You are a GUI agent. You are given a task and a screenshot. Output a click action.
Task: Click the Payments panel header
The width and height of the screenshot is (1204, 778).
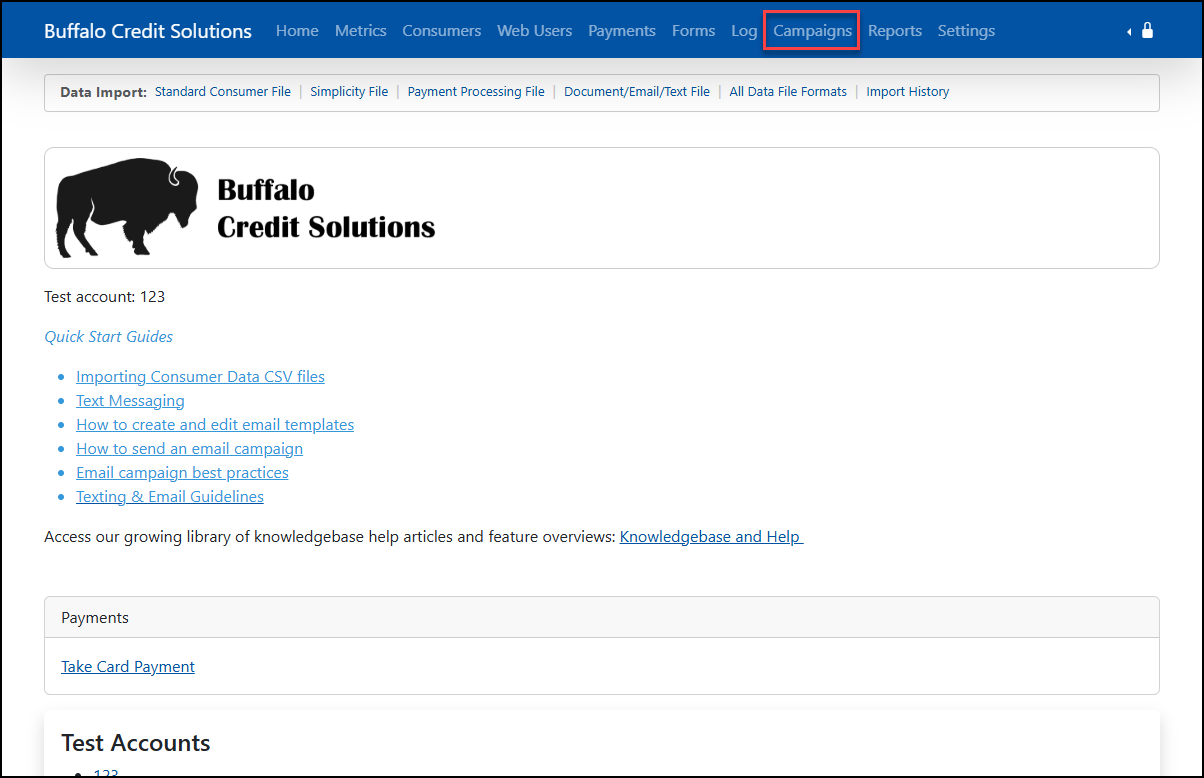pos(602,618)
